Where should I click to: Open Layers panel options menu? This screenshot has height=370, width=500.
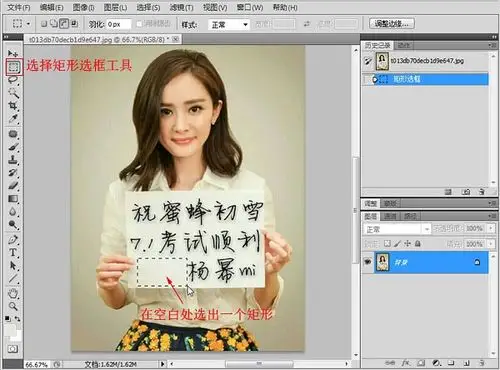click(491, 216)
